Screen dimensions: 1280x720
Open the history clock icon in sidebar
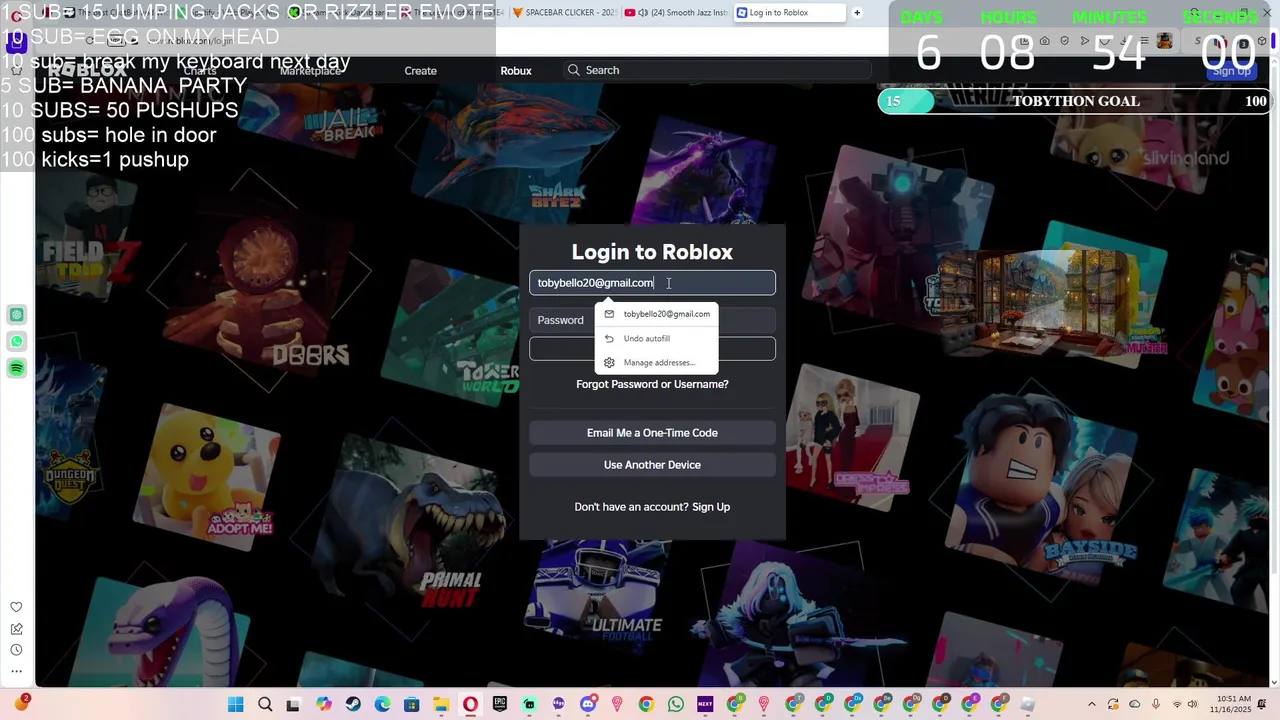pos(16,650)
